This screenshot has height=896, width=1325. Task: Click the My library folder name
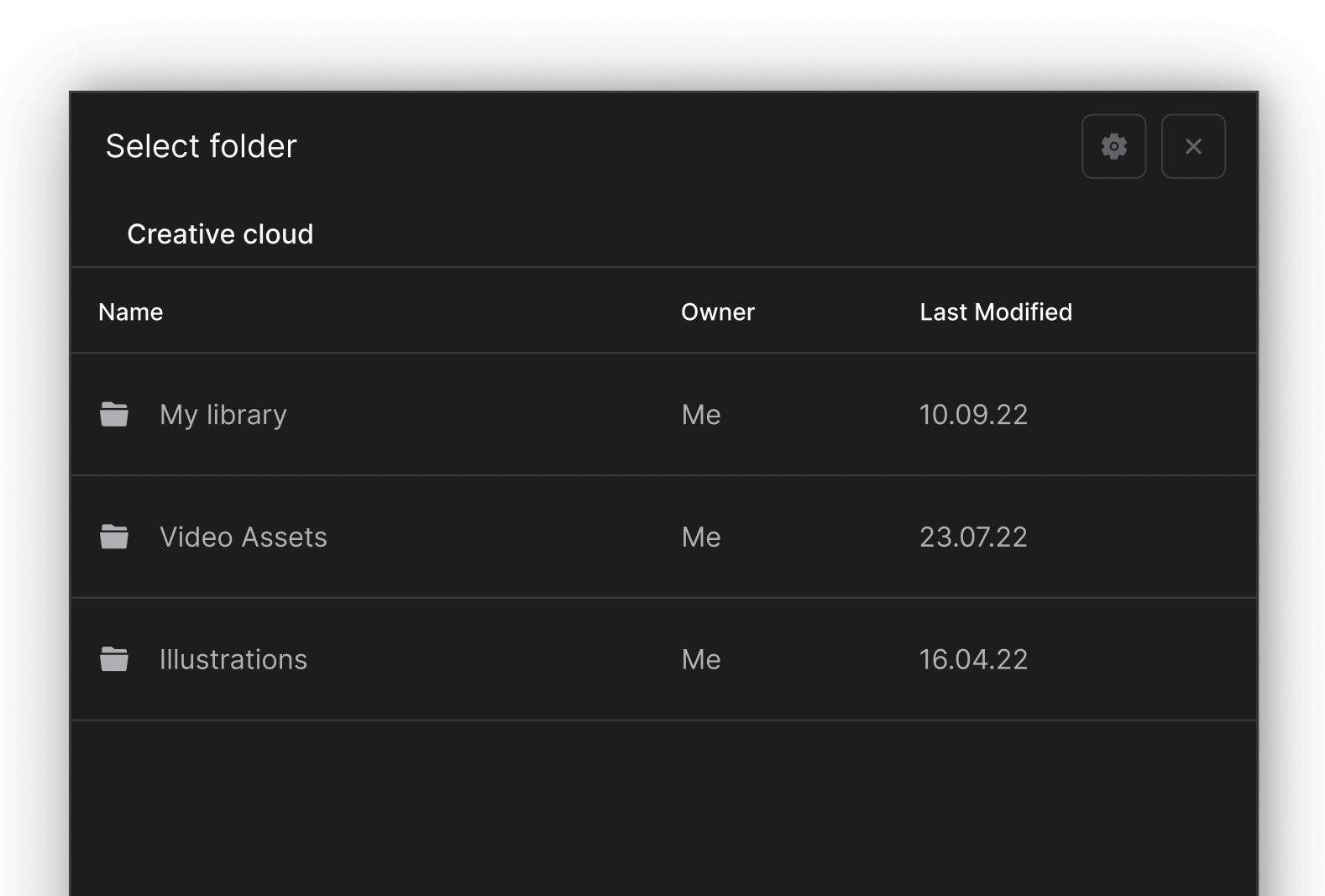[x=223, y=414]
